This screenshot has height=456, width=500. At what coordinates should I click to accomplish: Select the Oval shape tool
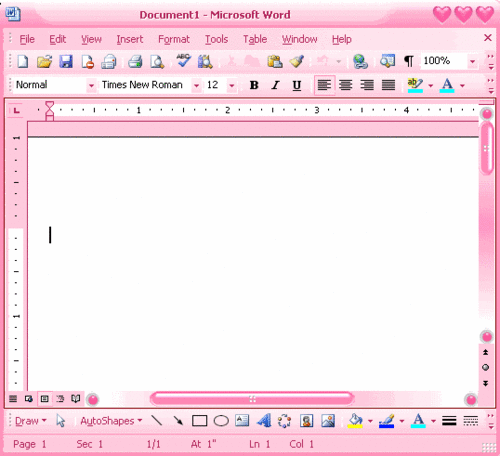point(221,421)
